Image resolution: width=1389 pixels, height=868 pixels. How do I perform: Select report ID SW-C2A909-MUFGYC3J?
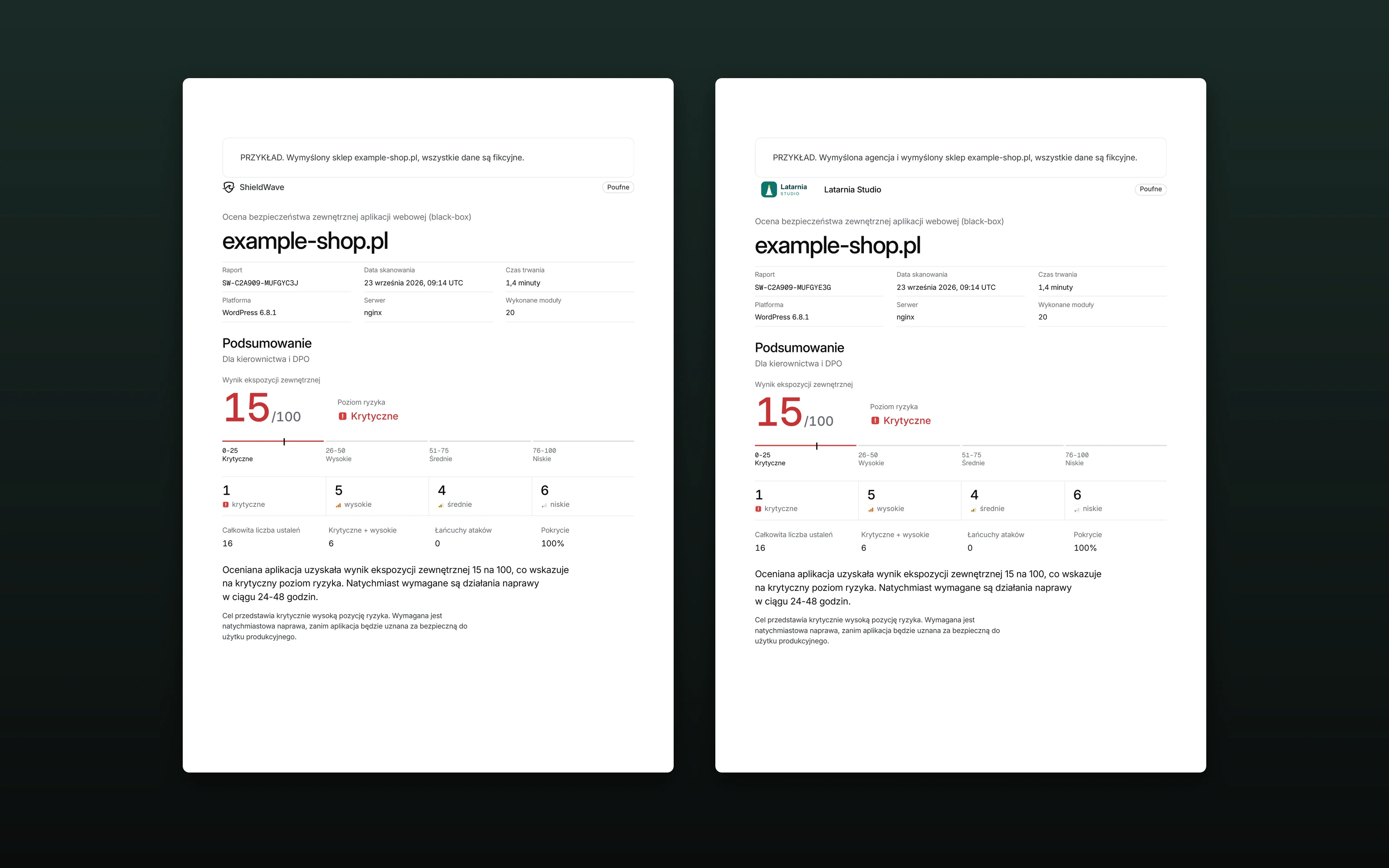coord(260,283)
